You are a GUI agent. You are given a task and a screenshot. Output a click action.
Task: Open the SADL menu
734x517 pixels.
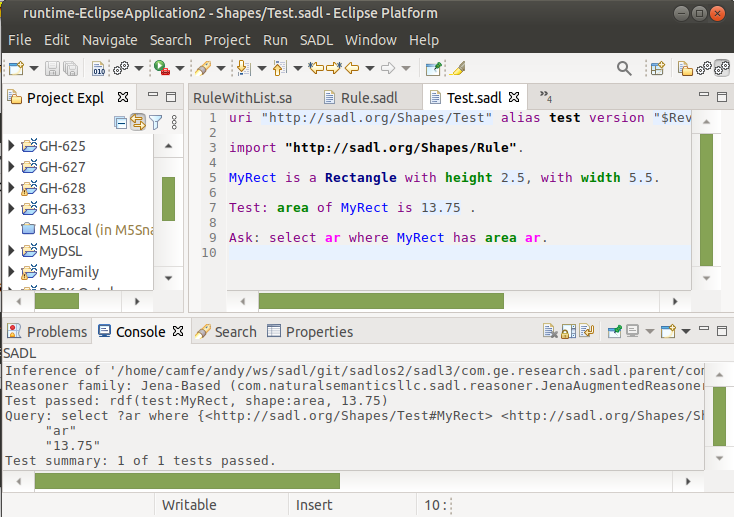point(316,40)
